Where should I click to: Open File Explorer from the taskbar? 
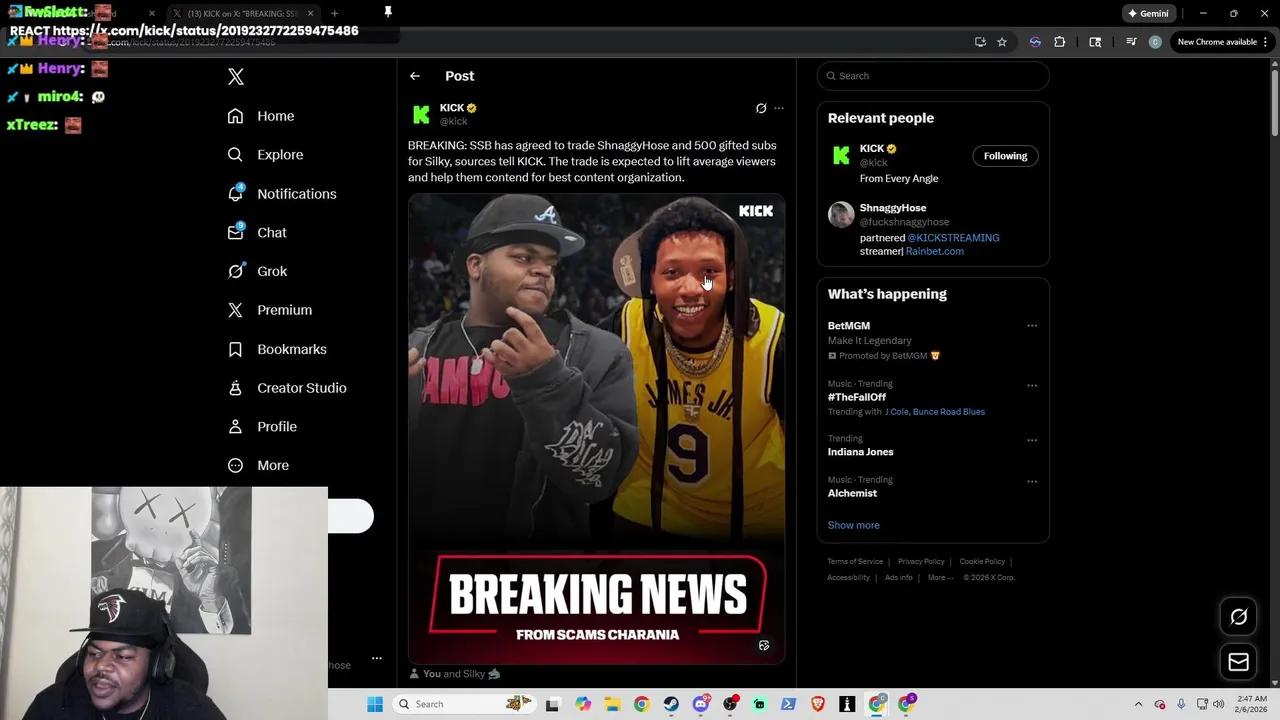[x=612, y=704]
